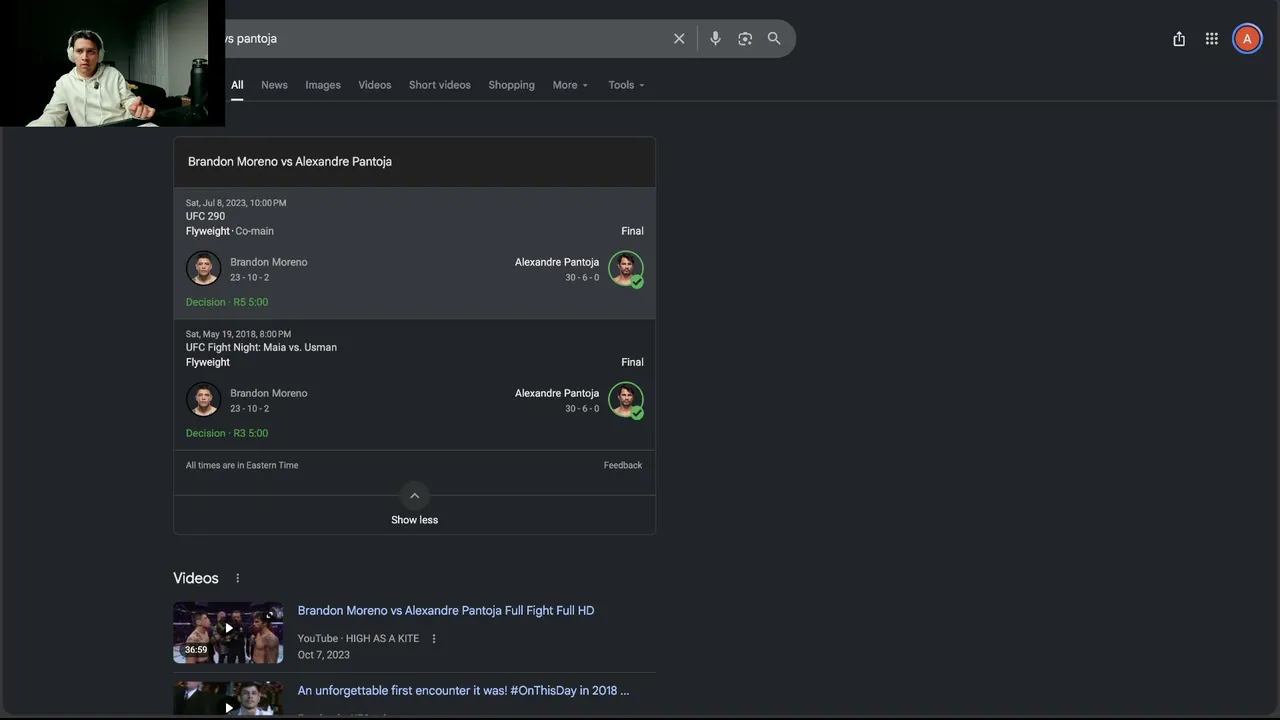Click Alexandre Pantoja's name in 2018 Fight Night

557,393
